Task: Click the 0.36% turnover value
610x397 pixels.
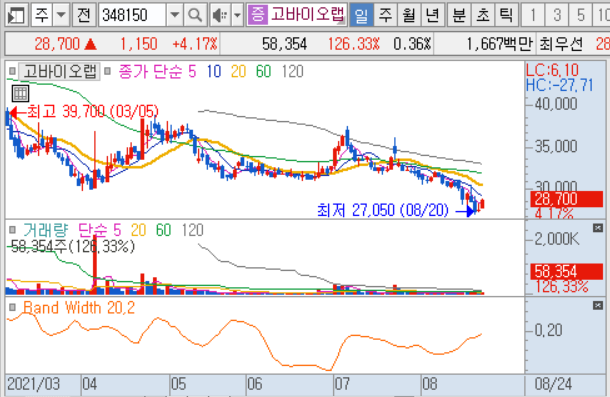Action: [412, 44]
